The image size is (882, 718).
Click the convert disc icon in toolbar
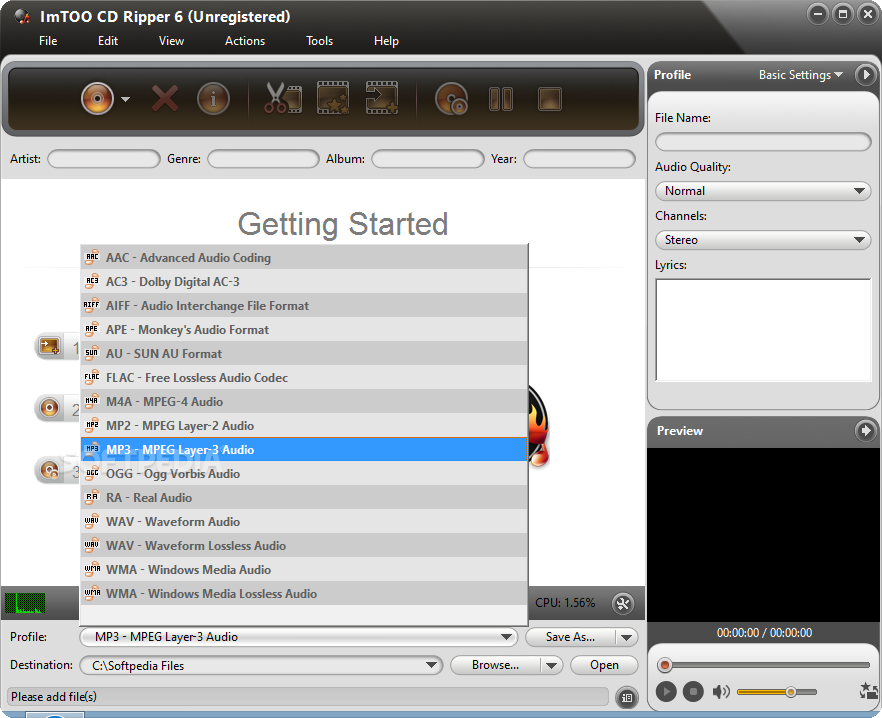451,99
